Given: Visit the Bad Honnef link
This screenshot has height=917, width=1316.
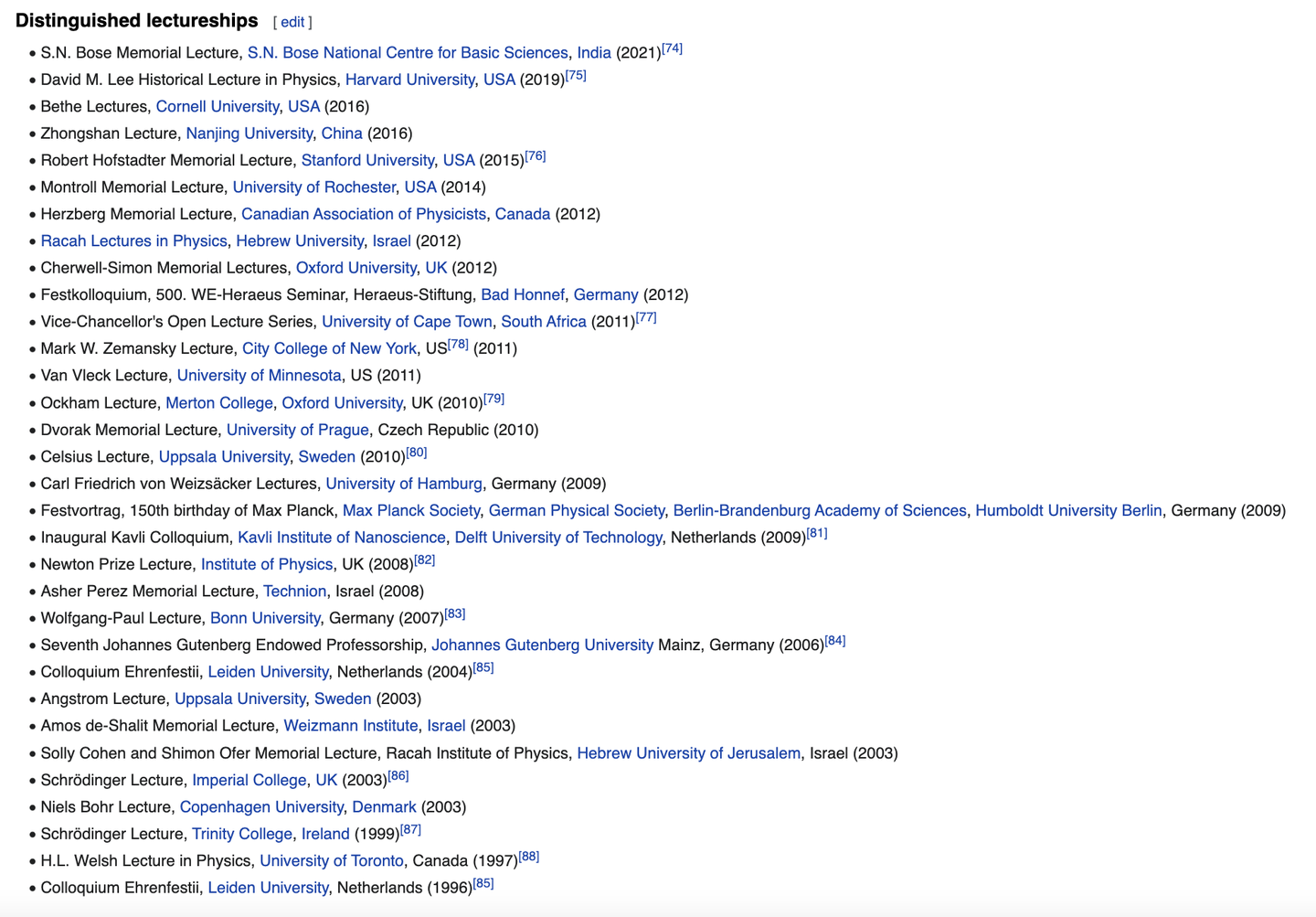Looking at the screenshot, I should click(x=523, y=294).
